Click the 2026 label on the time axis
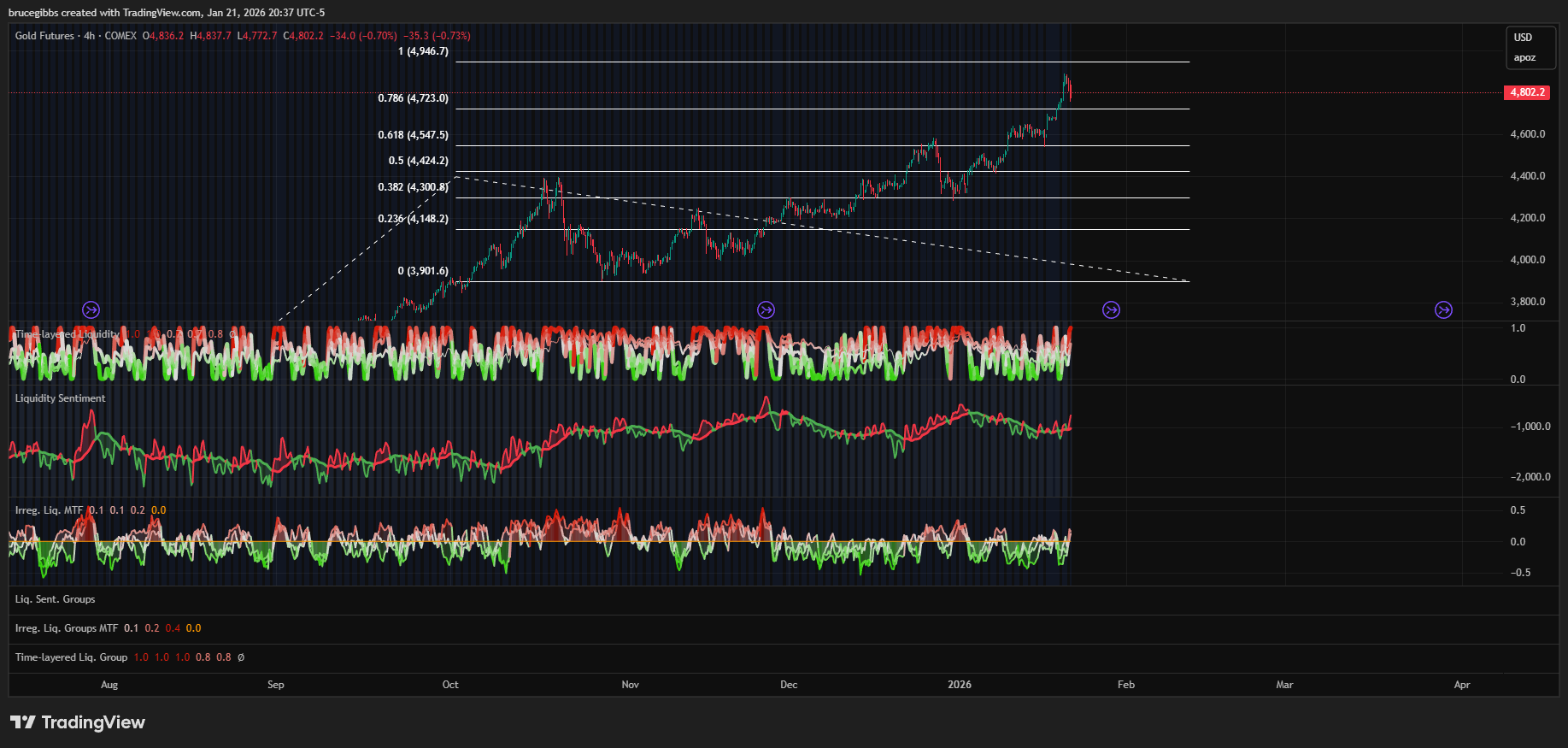This screenshot has height=748, width=1568. (959, 685)
